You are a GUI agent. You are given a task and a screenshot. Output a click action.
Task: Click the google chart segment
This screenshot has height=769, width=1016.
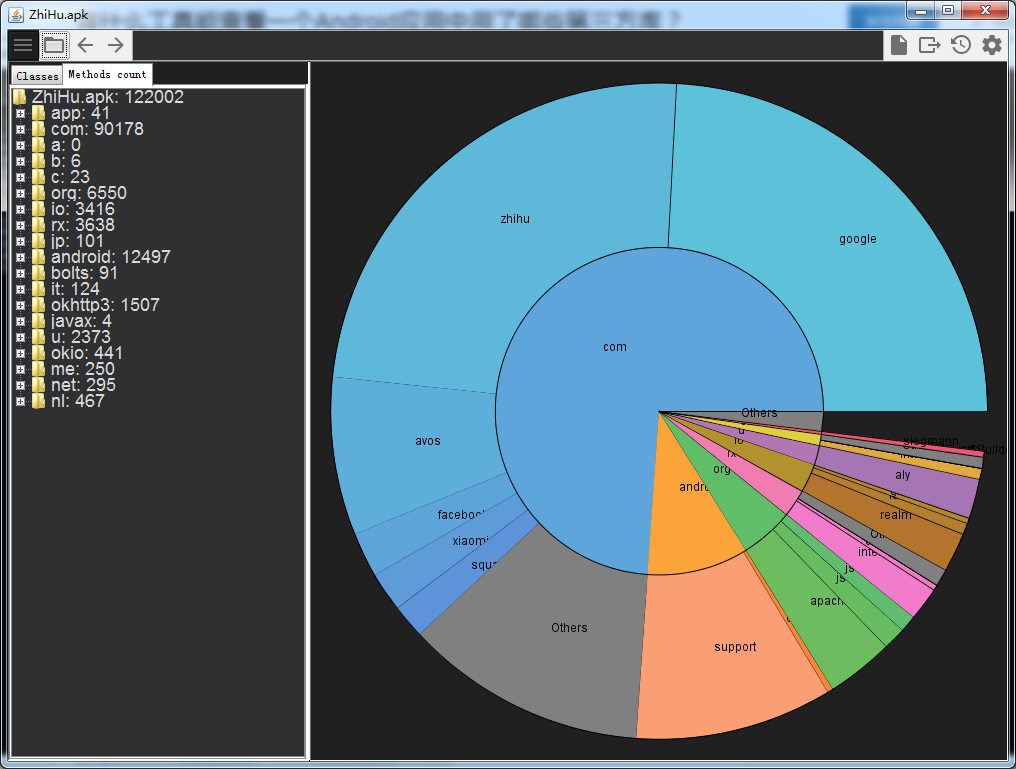[x=857, y=239]
